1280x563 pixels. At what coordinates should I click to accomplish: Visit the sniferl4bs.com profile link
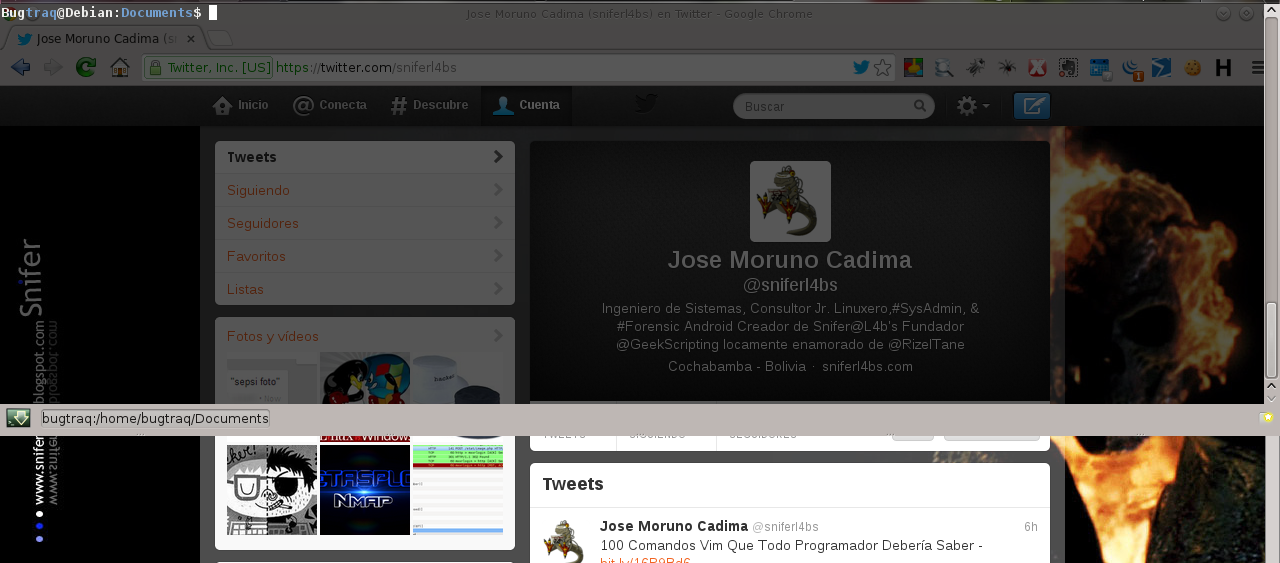click(867, 367)
